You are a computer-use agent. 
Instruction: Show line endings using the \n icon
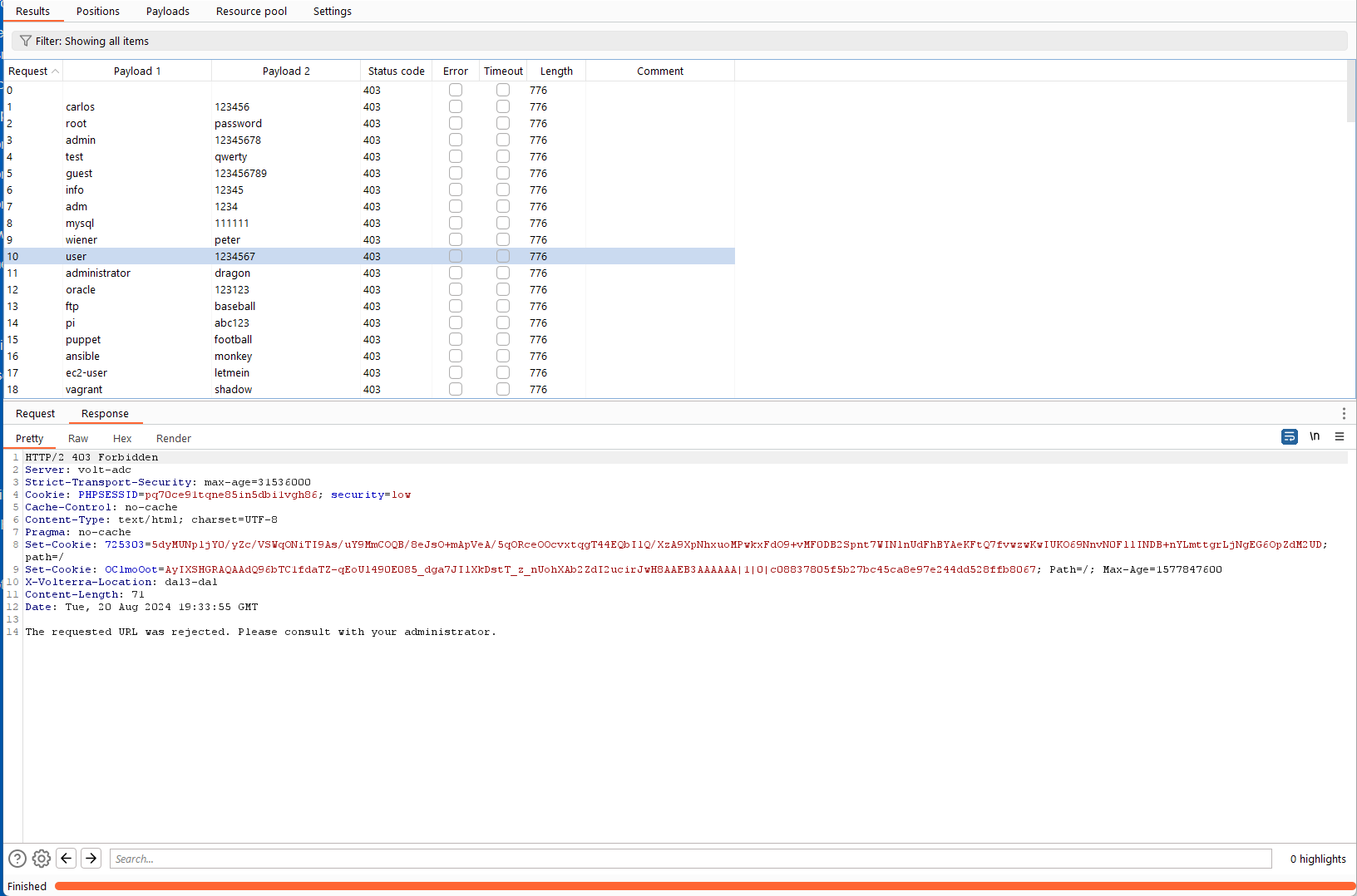point(1315,436)
